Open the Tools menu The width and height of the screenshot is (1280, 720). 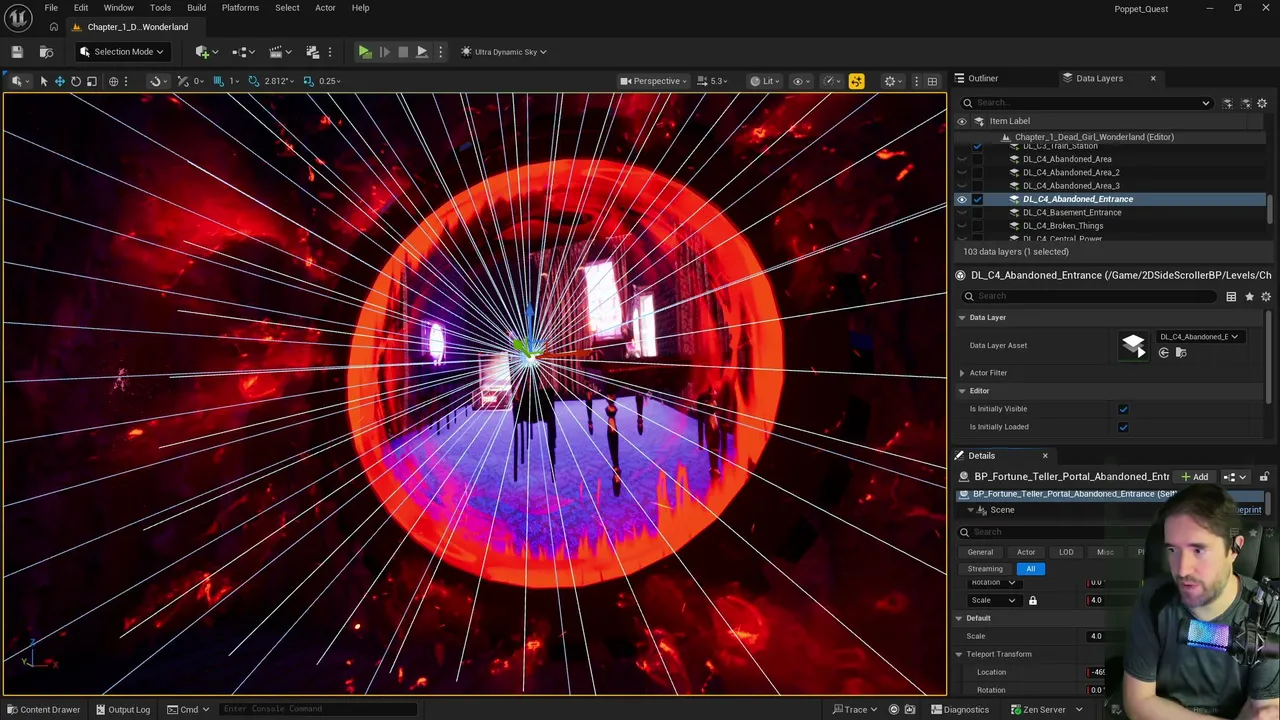tap(160, 8)
